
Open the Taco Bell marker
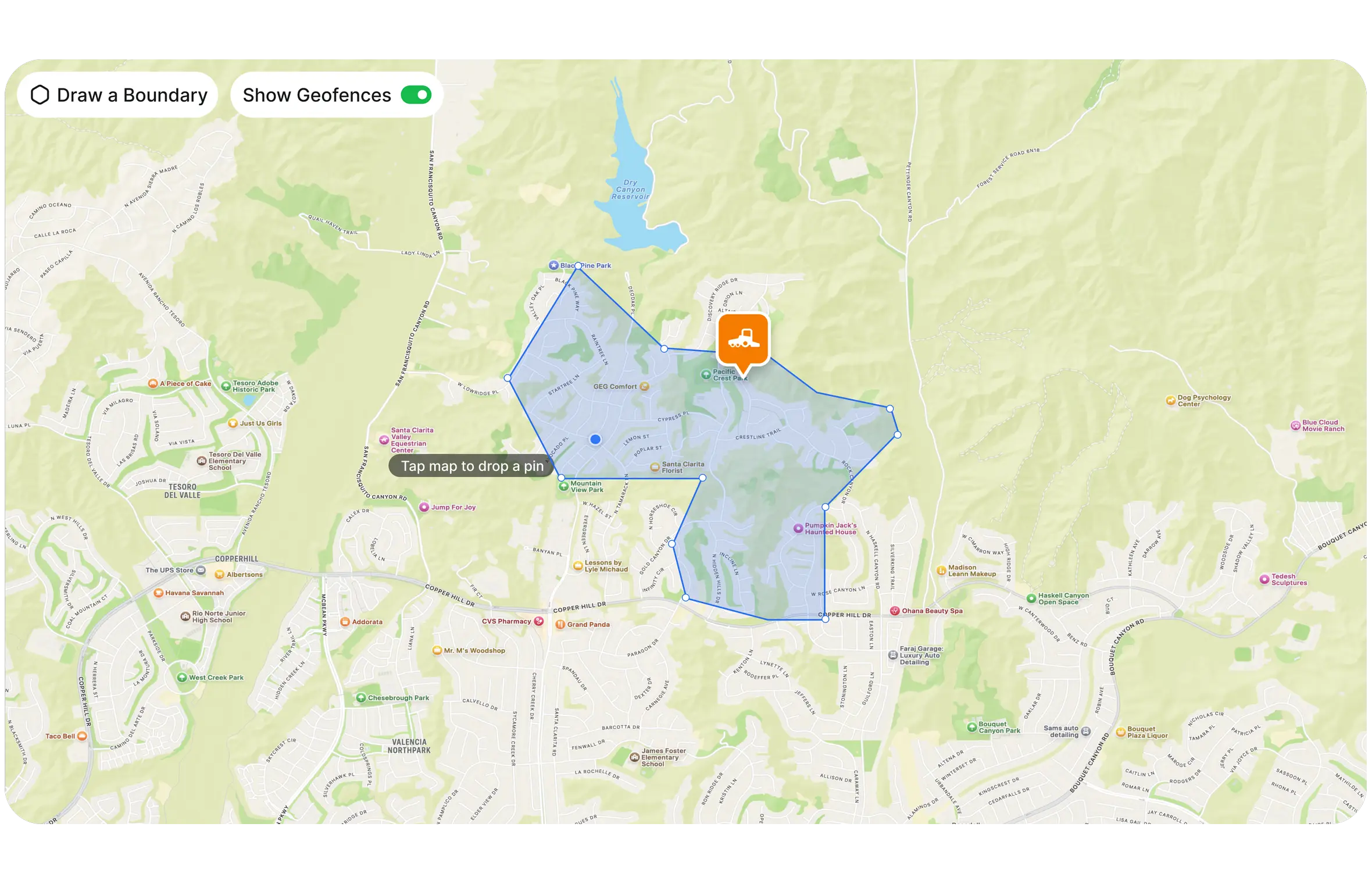(82, 736)
